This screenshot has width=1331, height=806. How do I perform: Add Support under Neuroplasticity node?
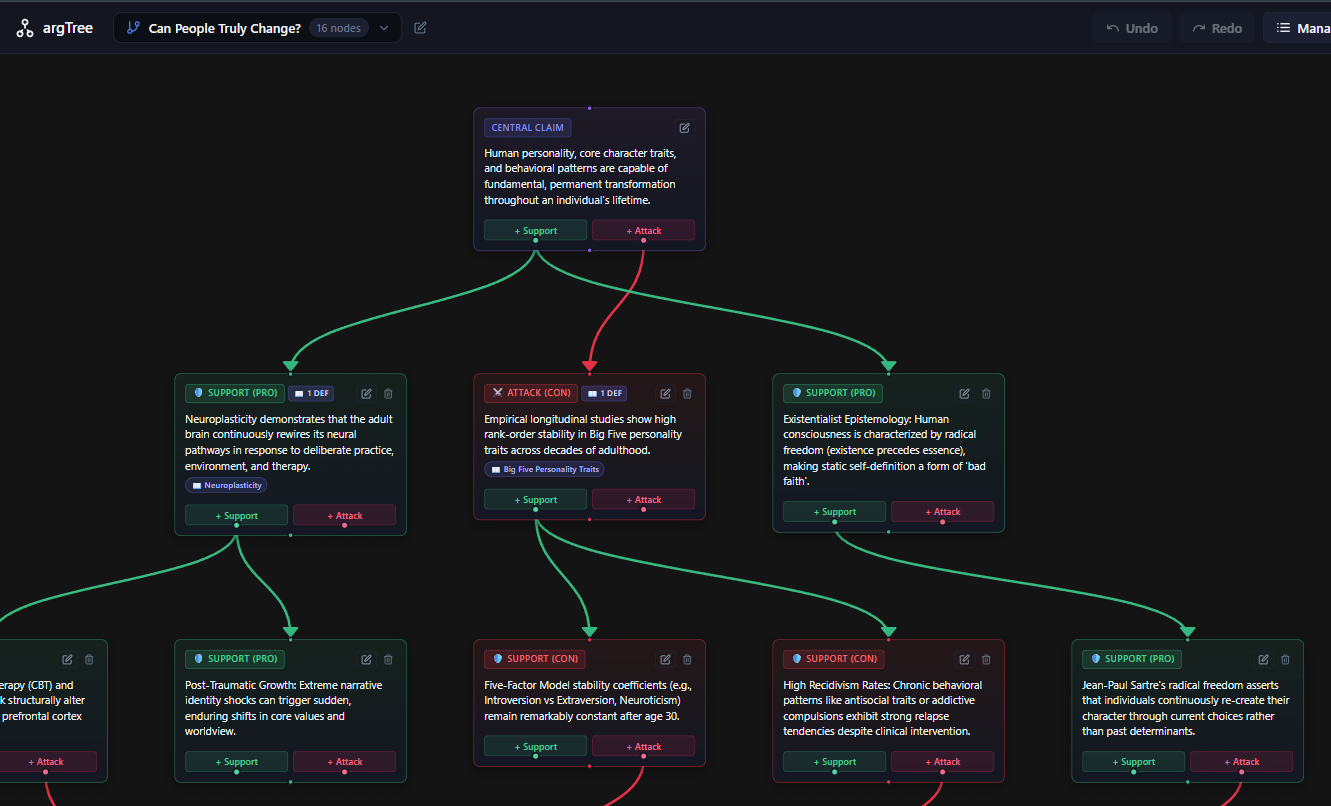coord(236,515)
